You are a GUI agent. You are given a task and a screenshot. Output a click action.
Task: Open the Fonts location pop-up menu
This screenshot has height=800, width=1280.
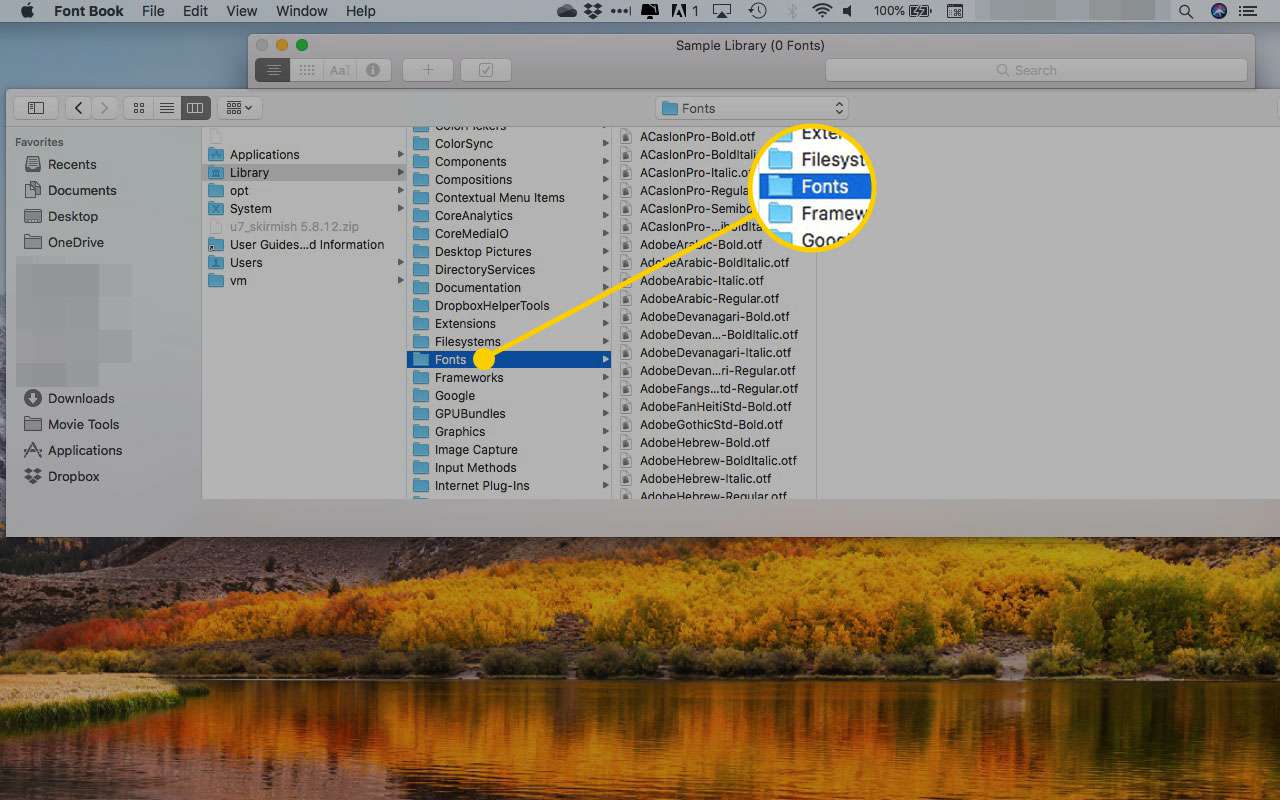[x=752, y=108]
